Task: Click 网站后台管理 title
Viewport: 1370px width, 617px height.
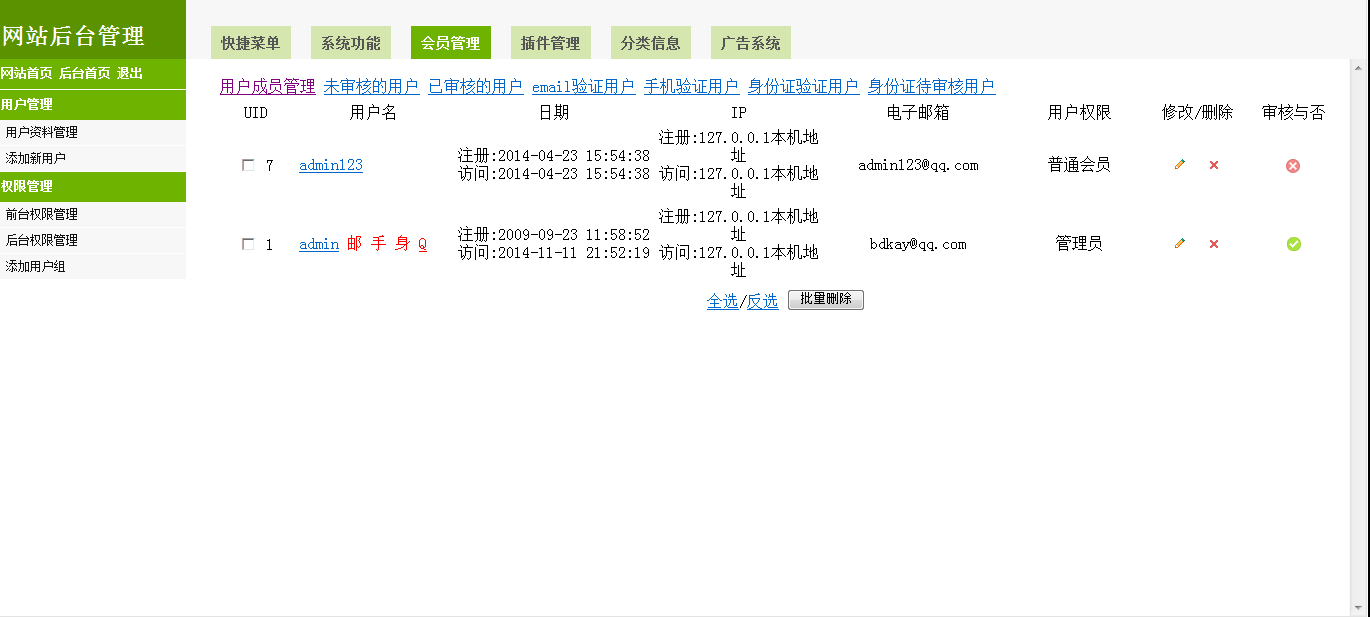Action: tap(73, 36)
